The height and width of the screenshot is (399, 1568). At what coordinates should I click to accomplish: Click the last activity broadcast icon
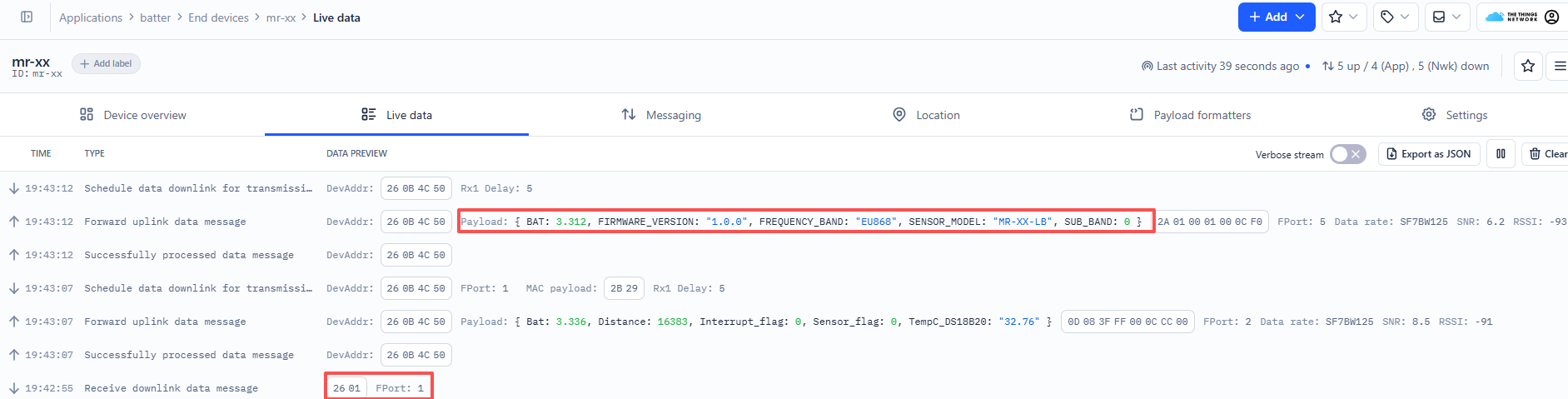[x=1147, y=66]
